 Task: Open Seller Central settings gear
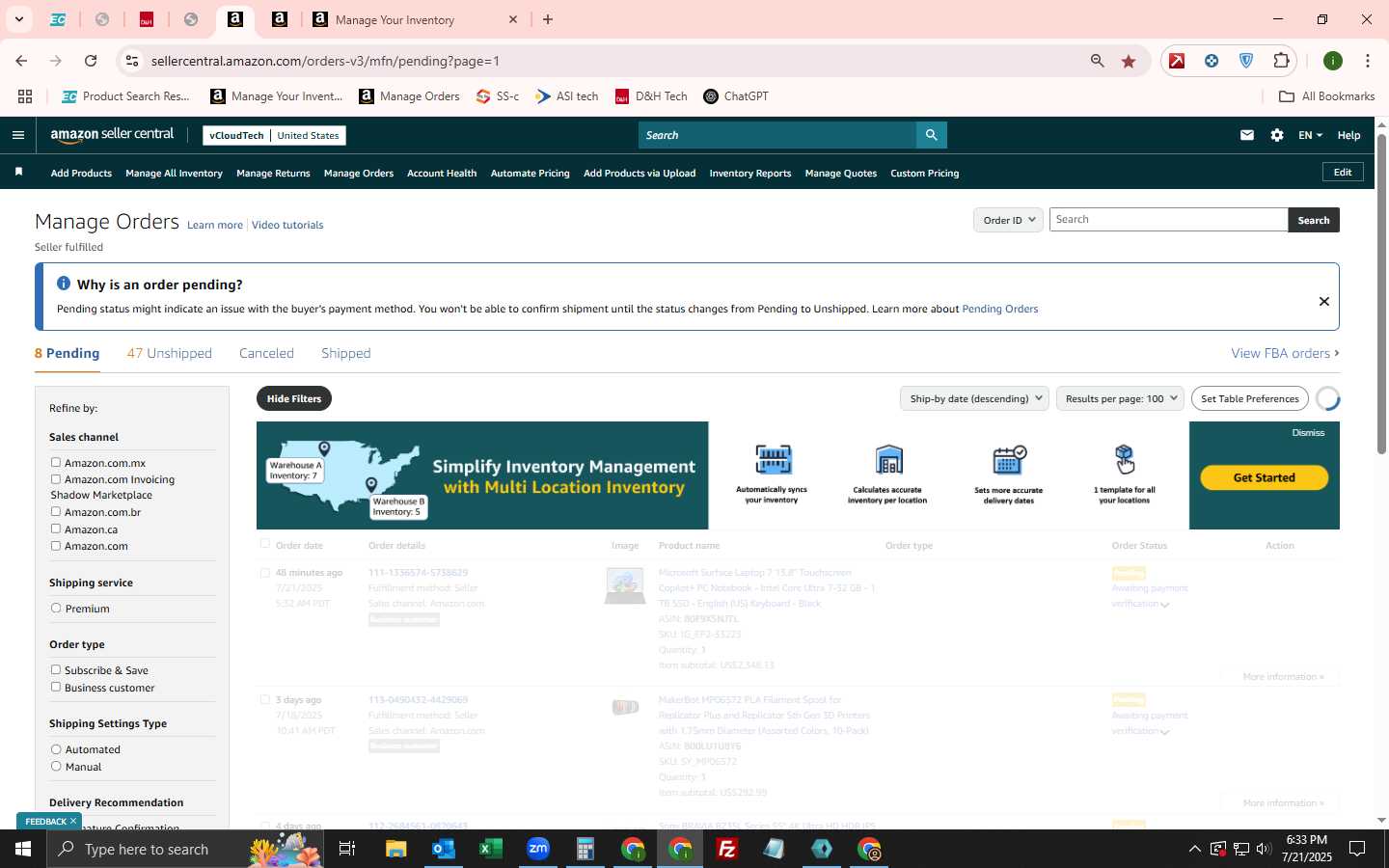(x=1277, y=135)
